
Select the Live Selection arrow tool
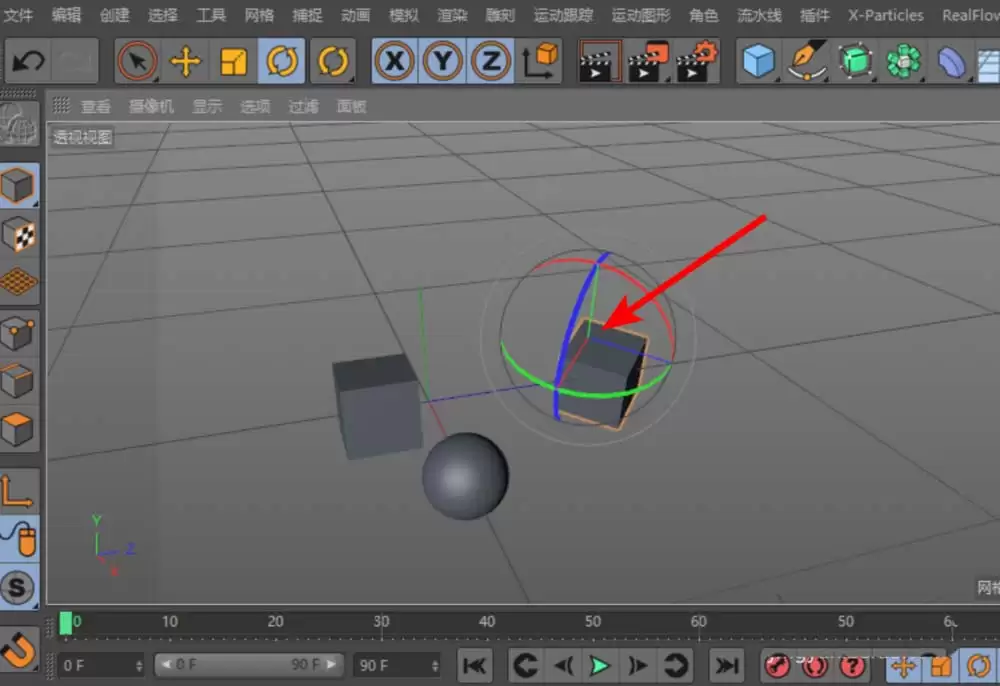[138, 61]
